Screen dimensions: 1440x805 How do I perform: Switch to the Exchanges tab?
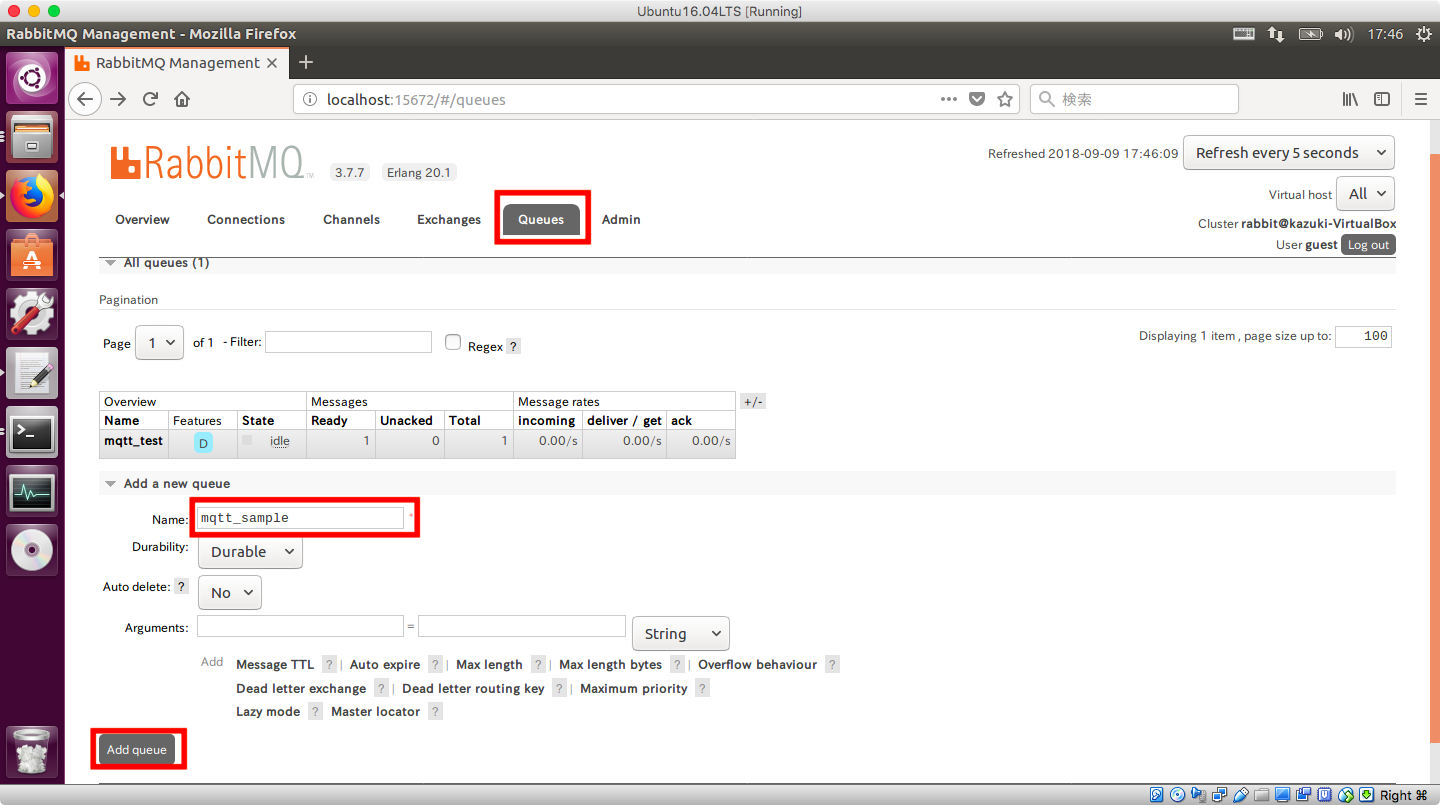[449, 220]
